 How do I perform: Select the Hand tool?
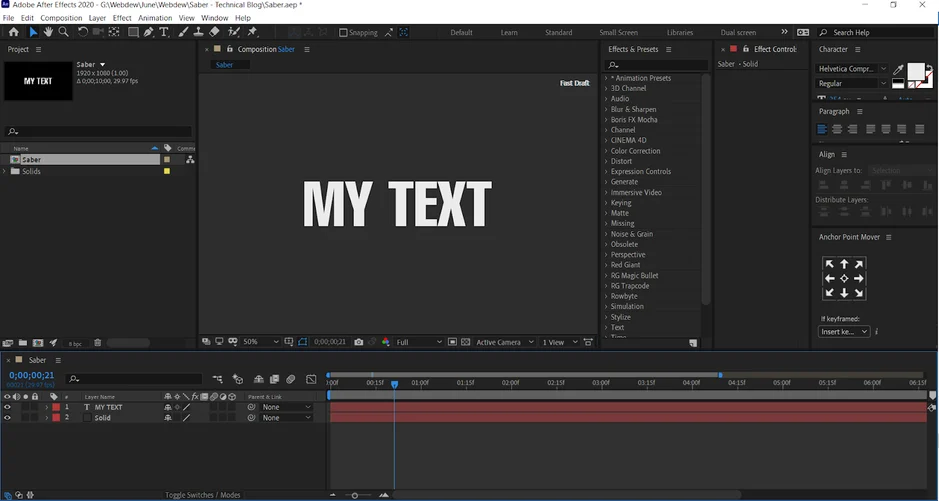48,32
